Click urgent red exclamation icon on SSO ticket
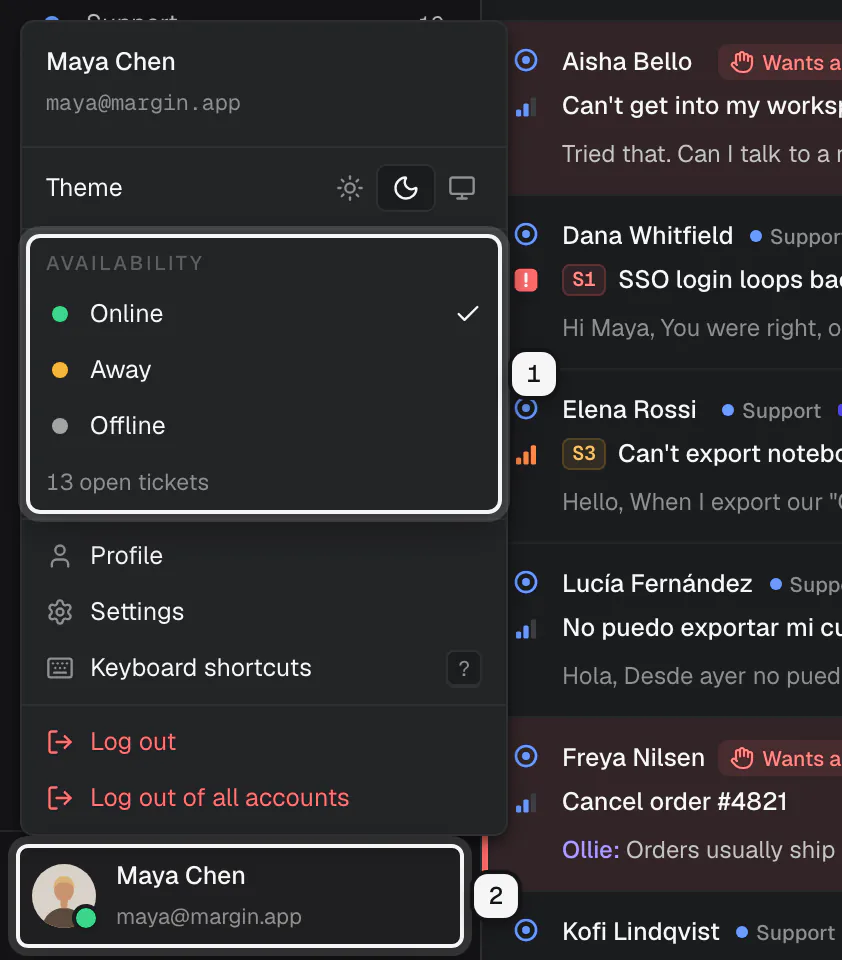842x960 pixels. pyautogui.click(x=526, y=280)
